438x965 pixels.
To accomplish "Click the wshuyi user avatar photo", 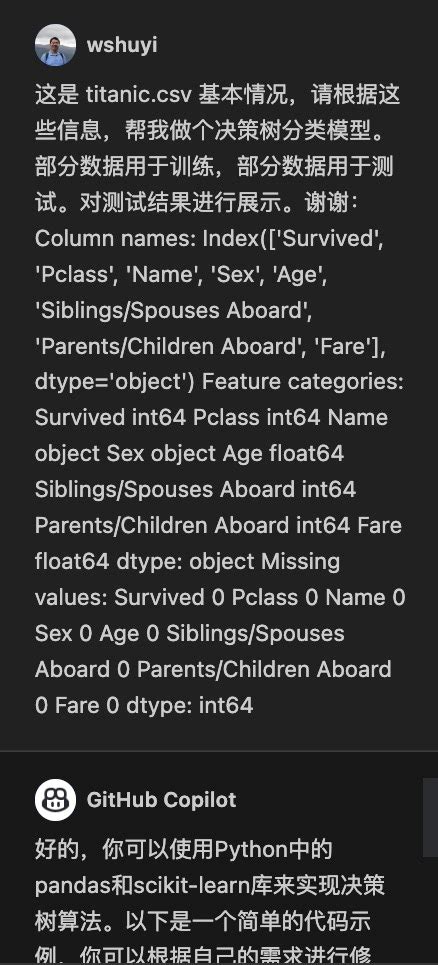I will 55,45.
